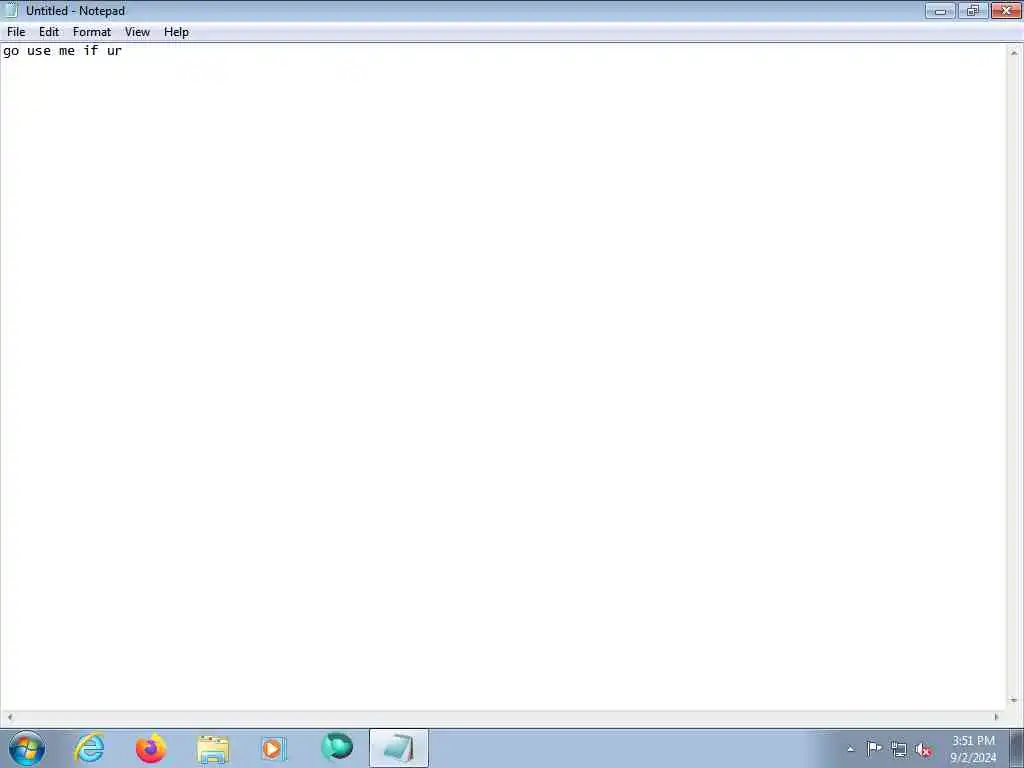Open Windows Media Player from taskbar
The width and height of the screenshot is (1024, 768).
[x=274, y=748]
